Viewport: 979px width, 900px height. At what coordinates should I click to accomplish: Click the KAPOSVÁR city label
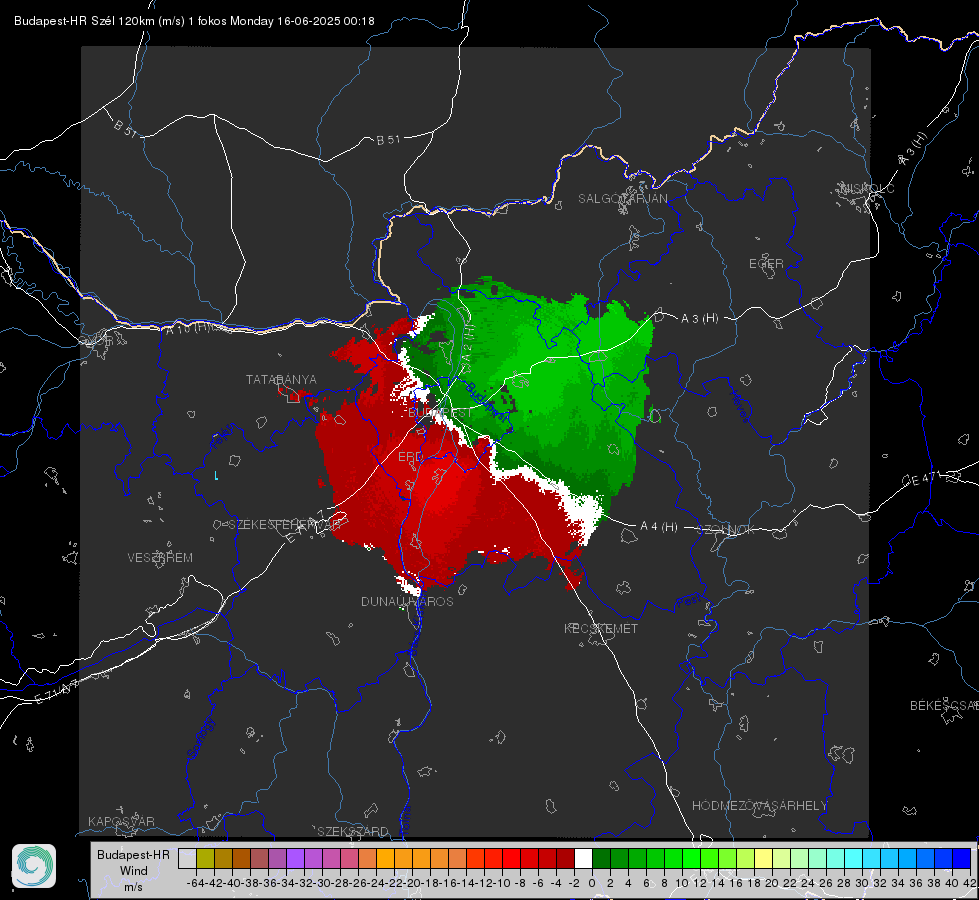pos(121,821)
